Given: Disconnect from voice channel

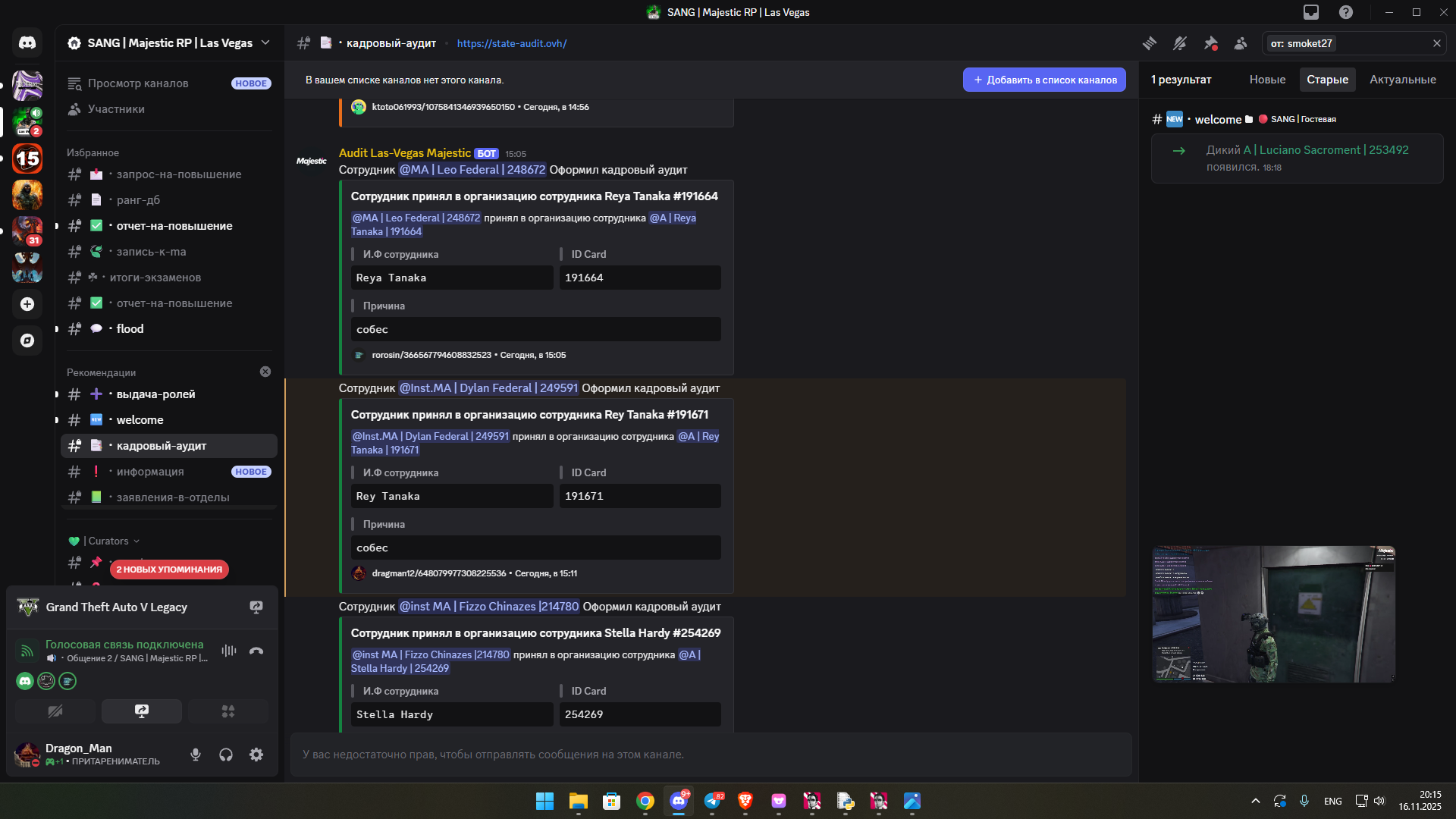Looking at the screenshot, I should pyautogui.click(x=256, y=651).
